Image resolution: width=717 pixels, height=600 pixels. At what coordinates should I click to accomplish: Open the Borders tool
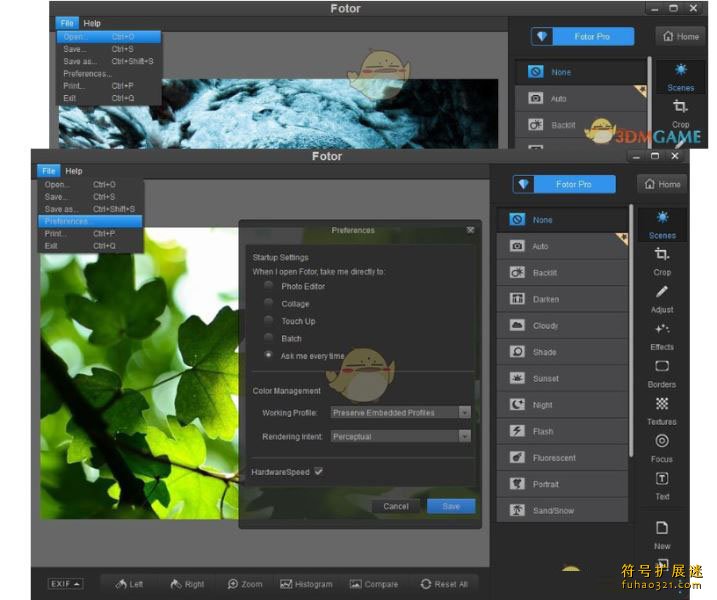(662, 374)
